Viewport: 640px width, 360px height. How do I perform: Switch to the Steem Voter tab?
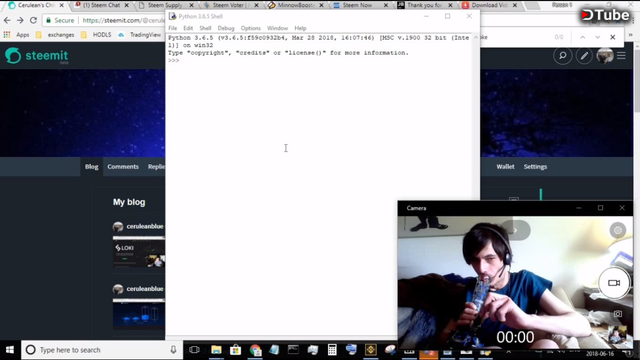coord(228,5)
